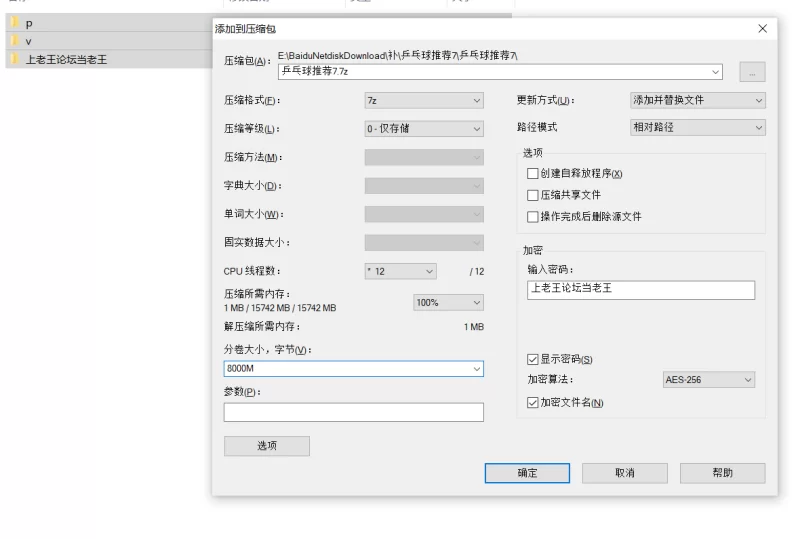
Task: Click the 取消 cancel button
Action: 624,473
